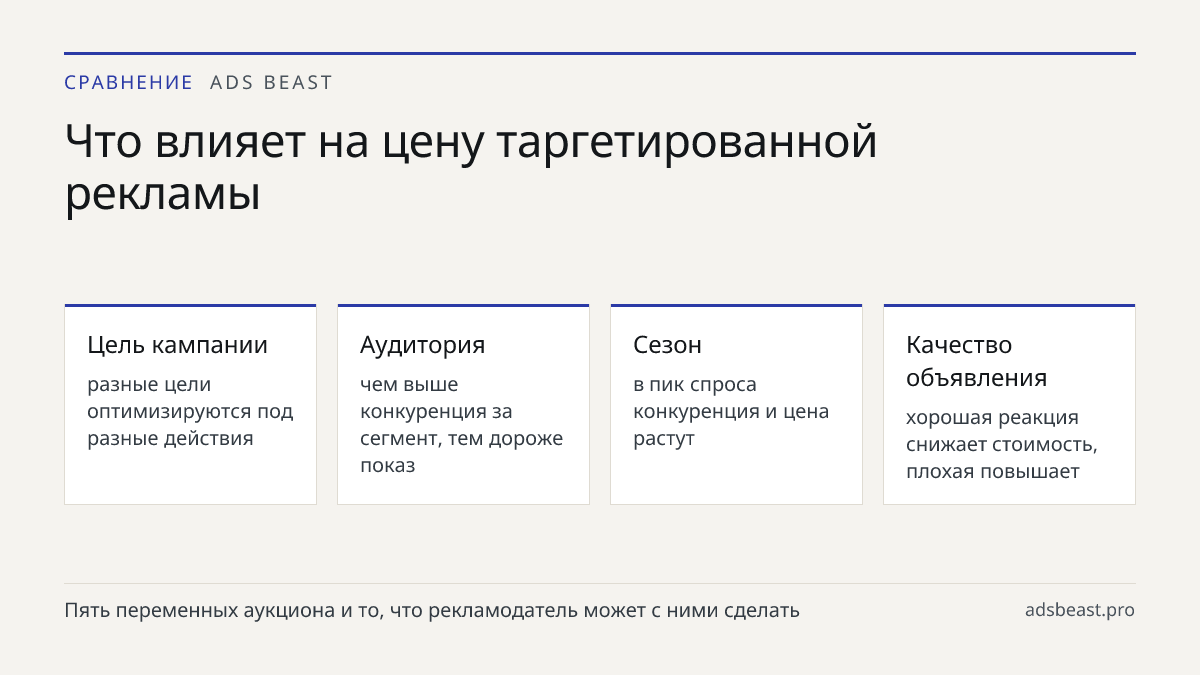Click the 'ADS BEAST' brand text
Viewport: 1200px width, 675px height.
271,83
